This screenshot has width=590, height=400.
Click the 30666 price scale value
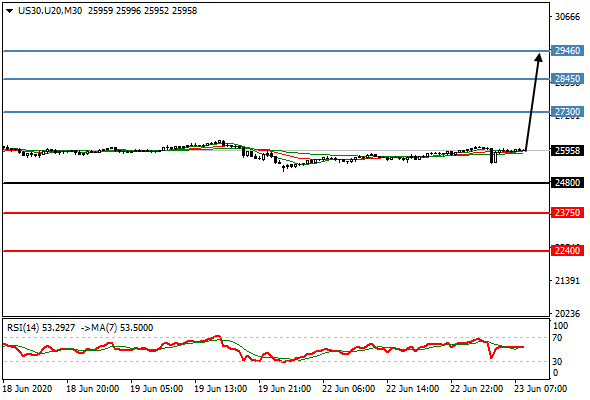567,17
